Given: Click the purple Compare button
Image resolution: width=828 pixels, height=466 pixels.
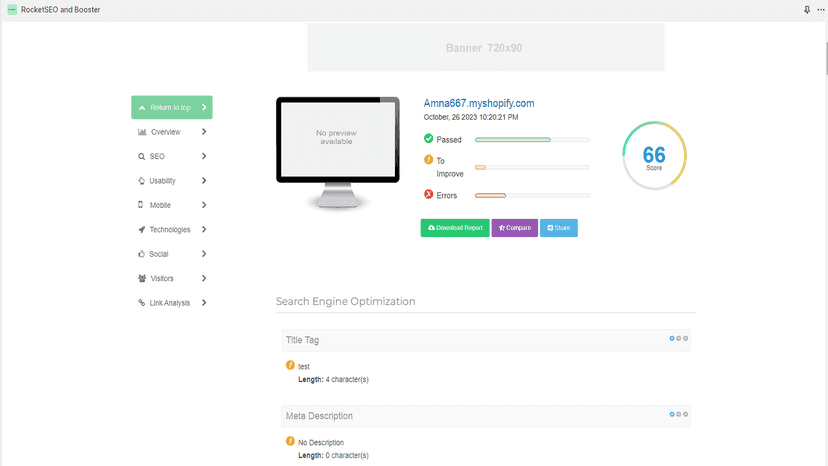Looking at the screenshot, I should pyautogui.click(x=515, y=228).
